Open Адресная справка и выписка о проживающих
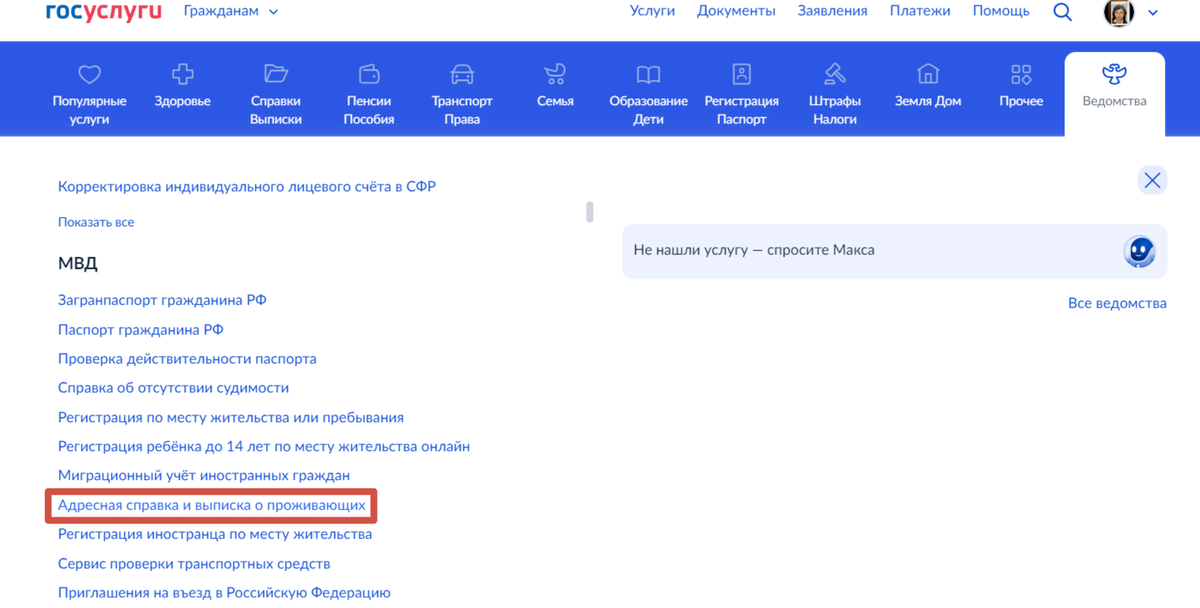 click(211, 505)
